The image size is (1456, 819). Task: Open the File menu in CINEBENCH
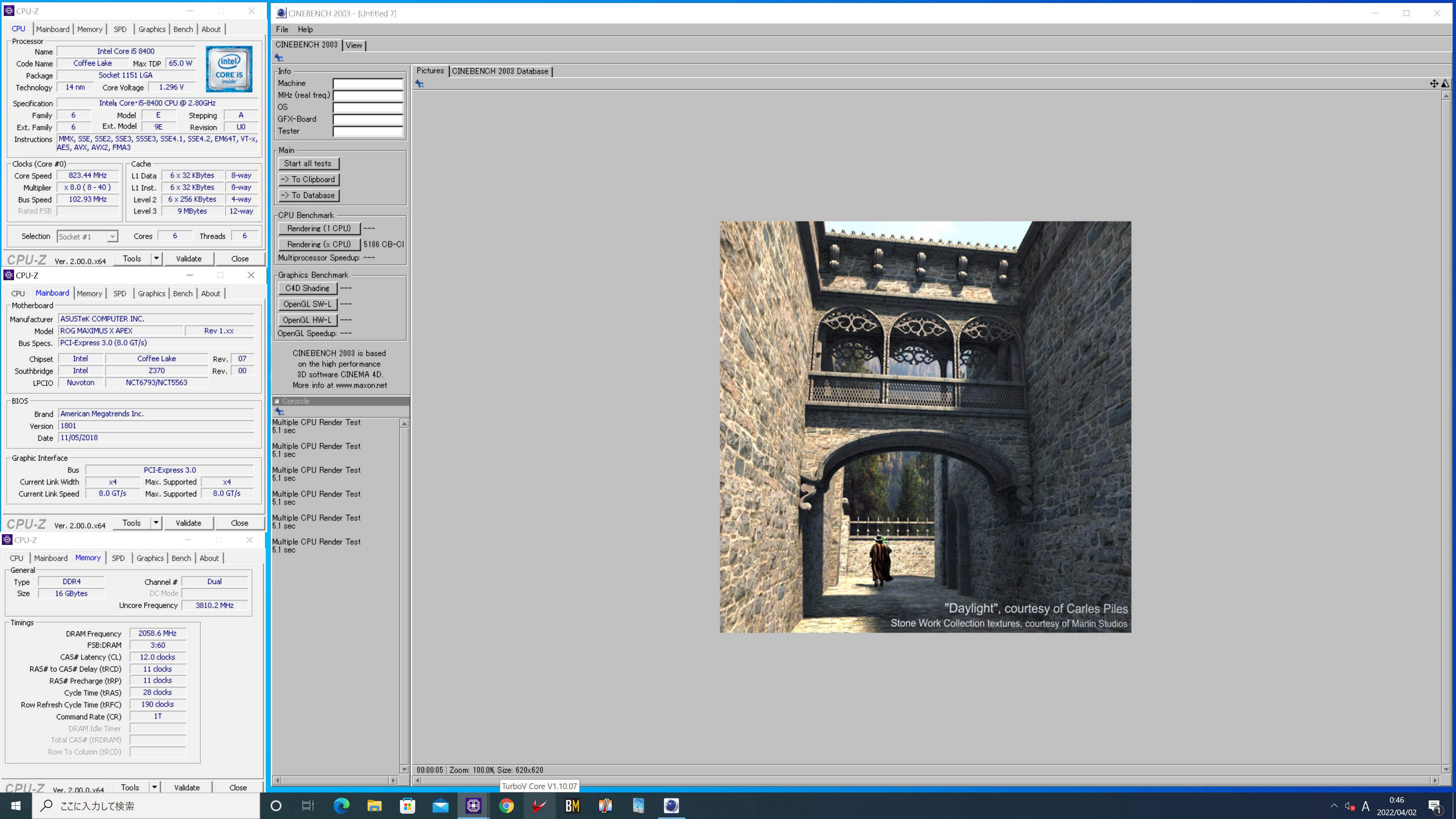pos(281,30)
